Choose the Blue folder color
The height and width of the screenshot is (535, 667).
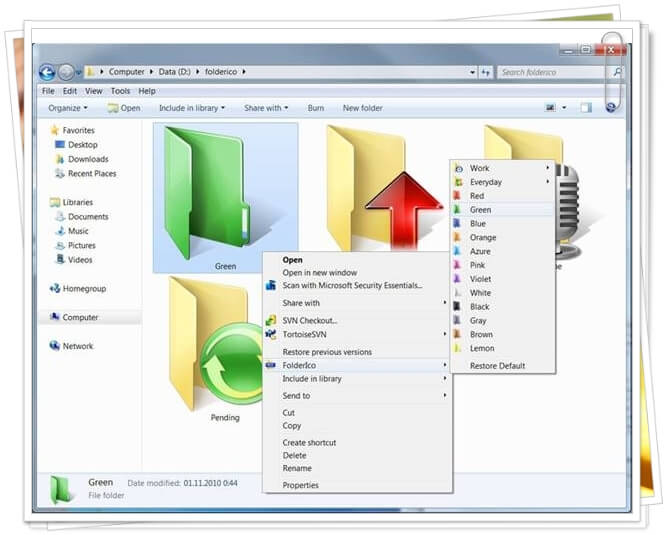point(503,224)
